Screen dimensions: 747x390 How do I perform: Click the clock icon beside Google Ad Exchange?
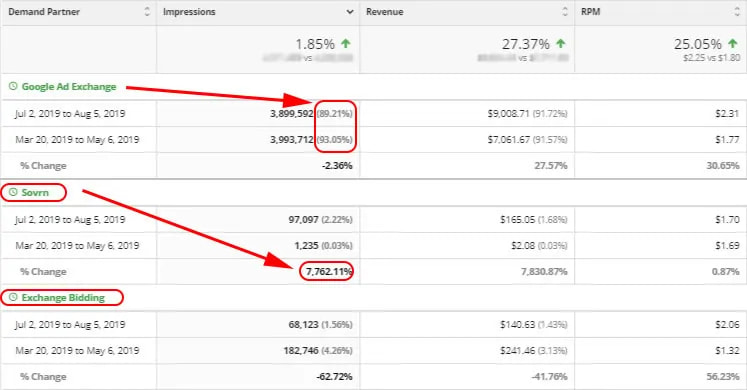coord(13,86)
